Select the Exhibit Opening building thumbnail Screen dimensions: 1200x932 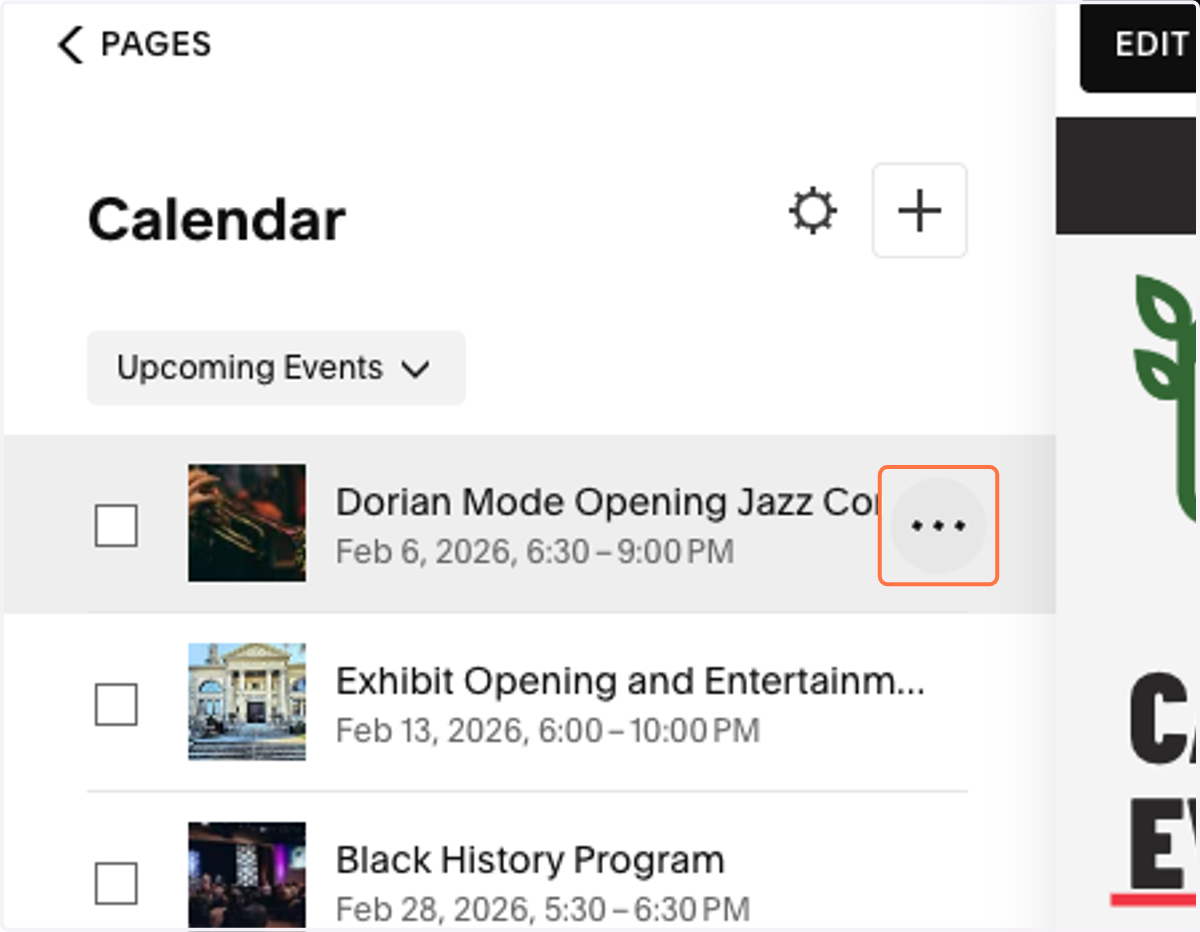[247, 702]
